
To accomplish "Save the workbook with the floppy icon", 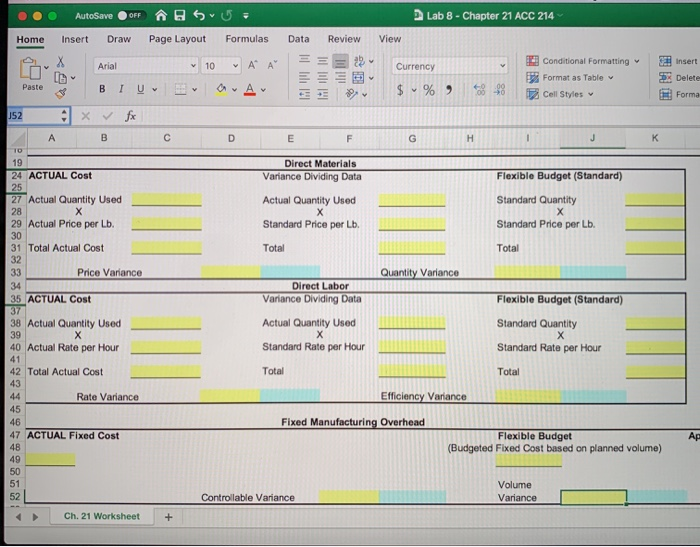I will [180, 16].
